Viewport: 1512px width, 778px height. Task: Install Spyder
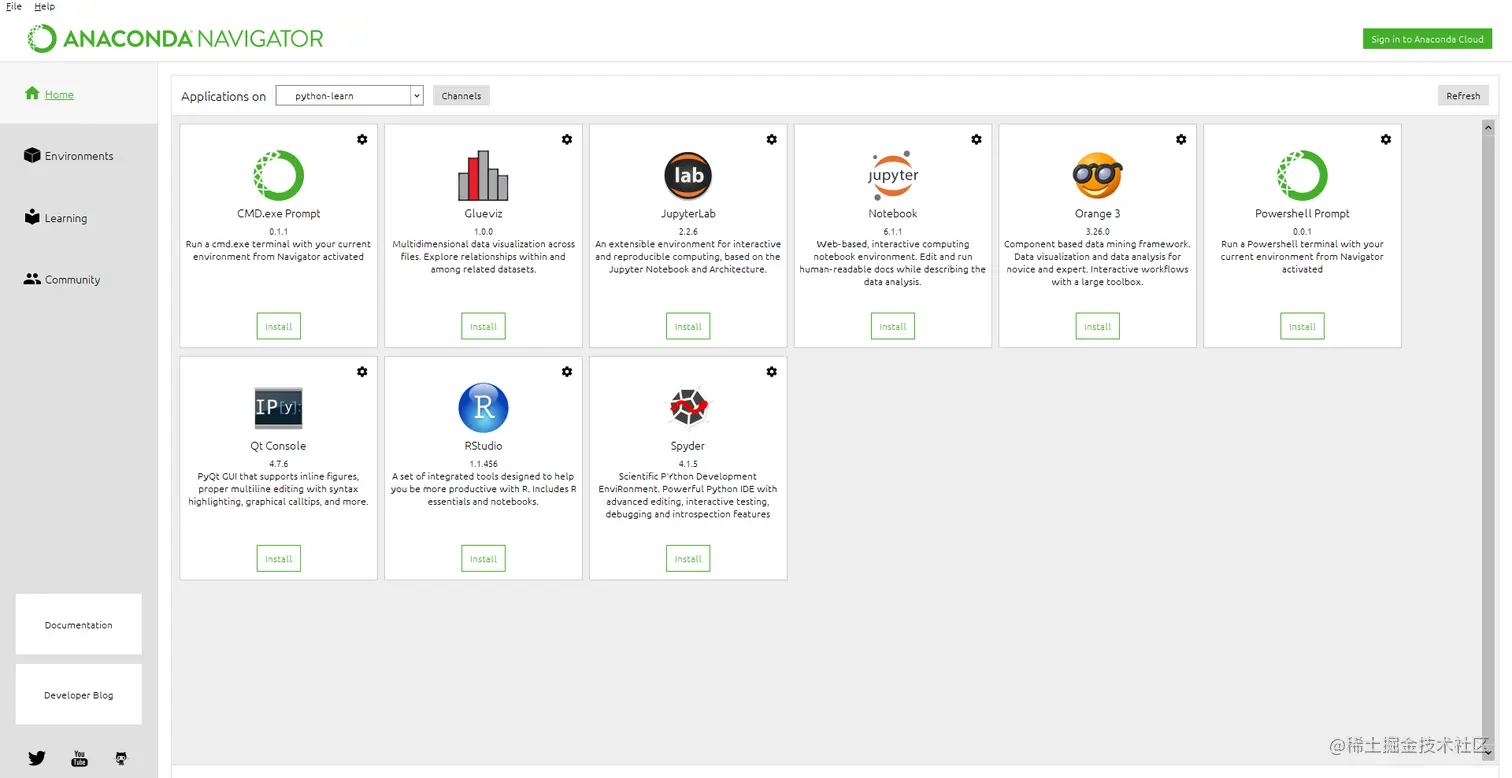(x=688, y=559)
